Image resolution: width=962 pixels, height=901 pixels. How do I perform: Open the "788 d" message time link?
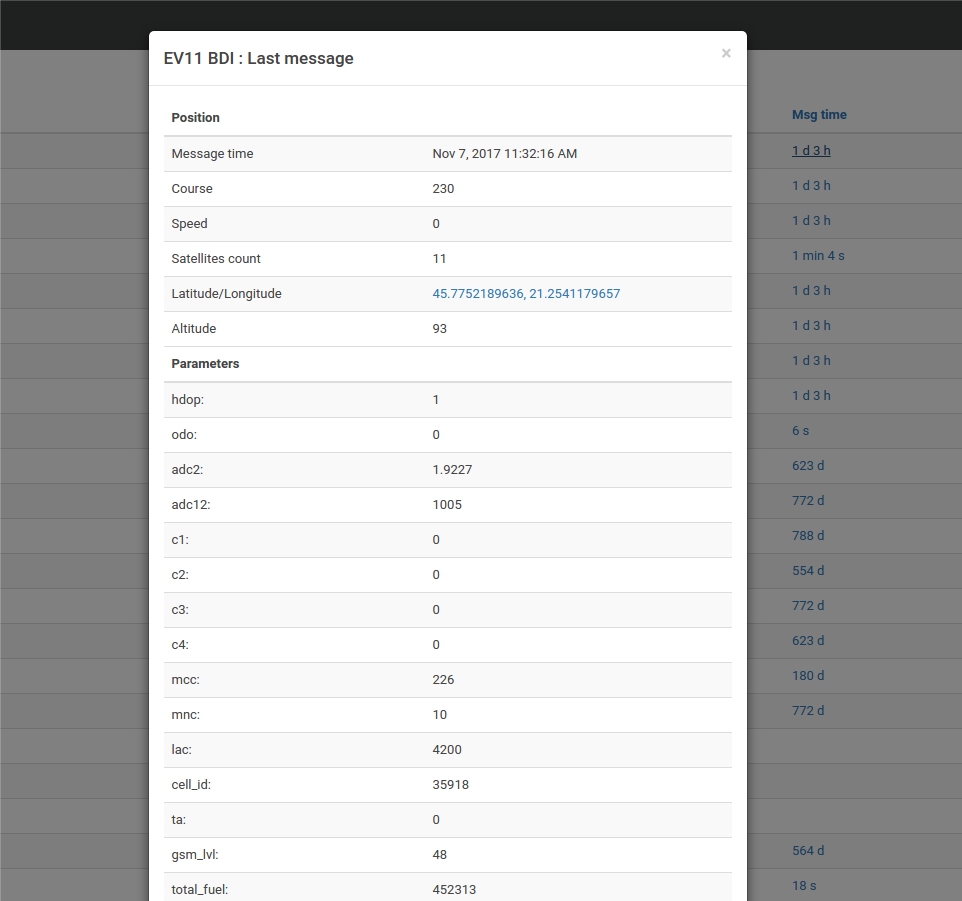tap(808, 536)
